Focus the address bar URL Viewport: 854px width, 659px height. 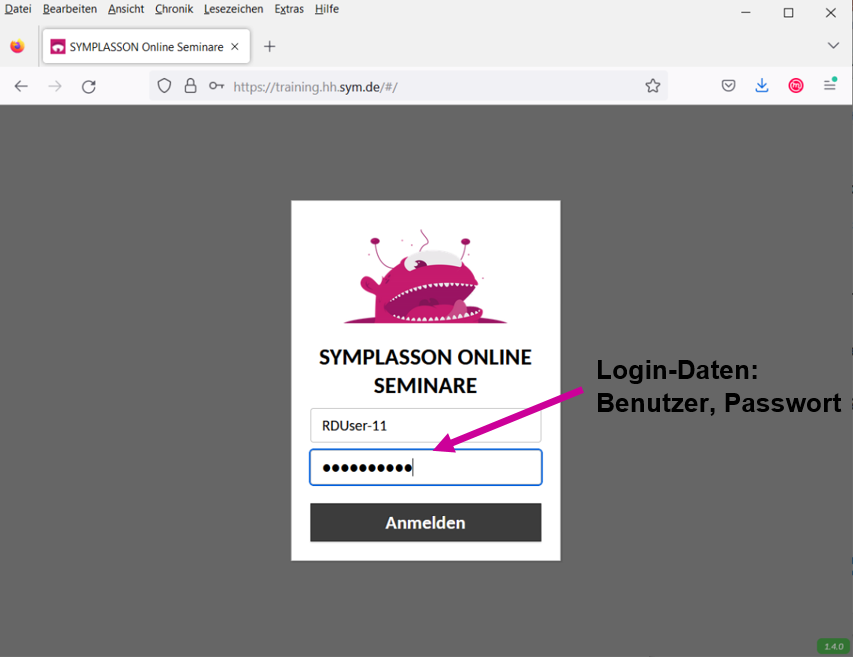315,87
